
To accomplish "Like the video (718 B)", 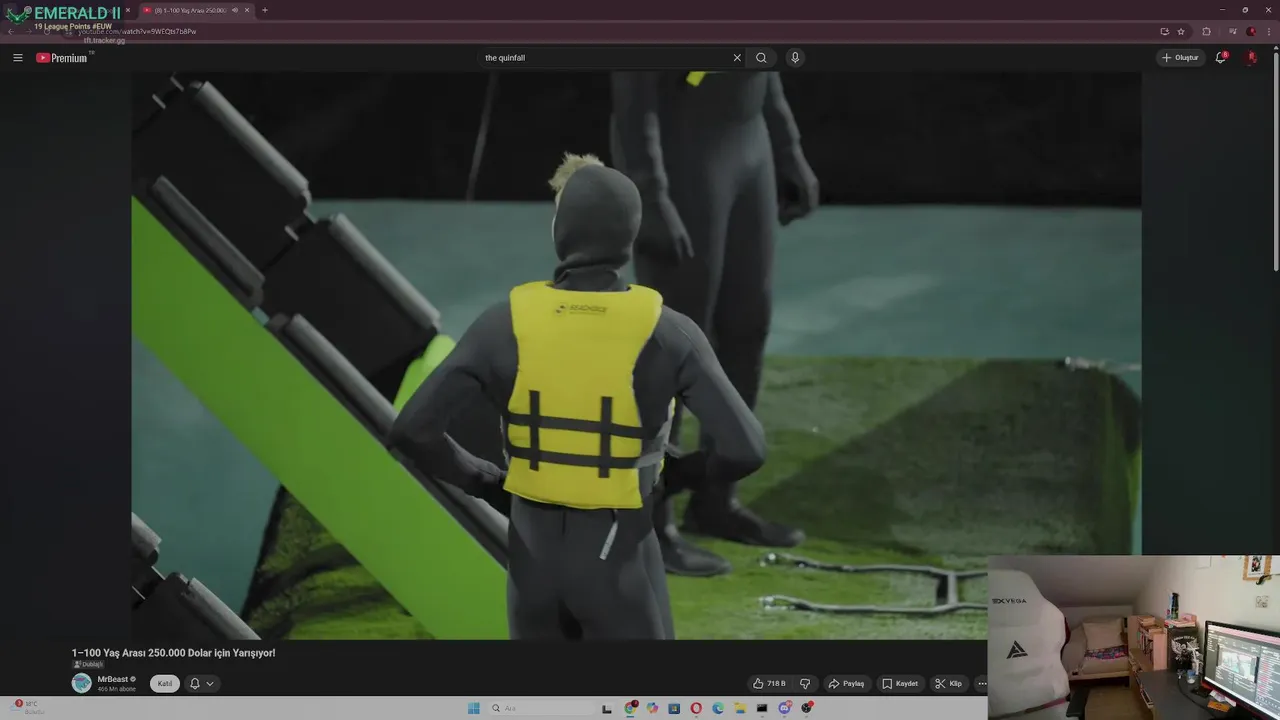I will point(770,684).
